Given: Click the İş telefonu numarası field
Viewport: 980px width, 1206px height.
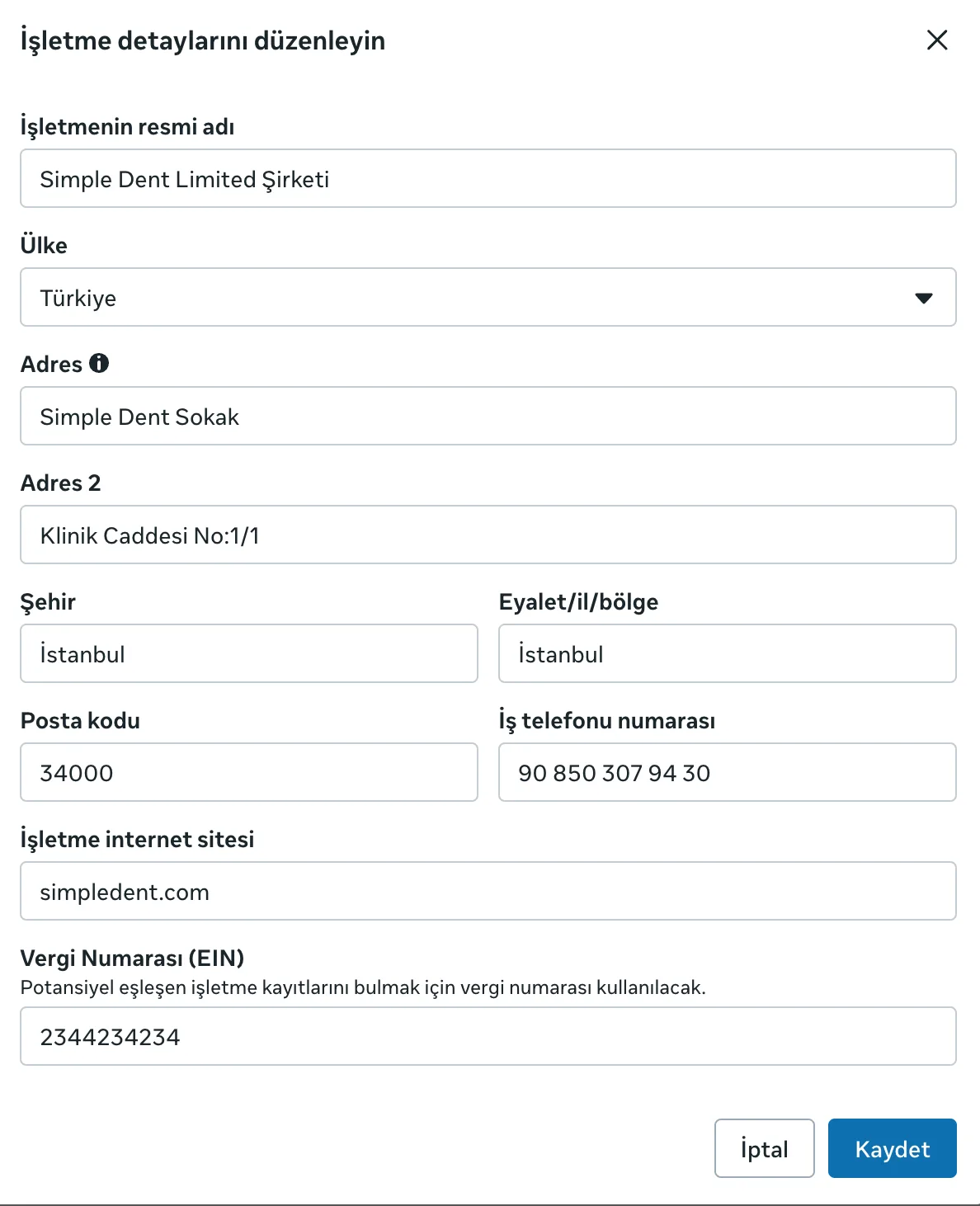Looking at the screenshot, I should pos(728,772).
